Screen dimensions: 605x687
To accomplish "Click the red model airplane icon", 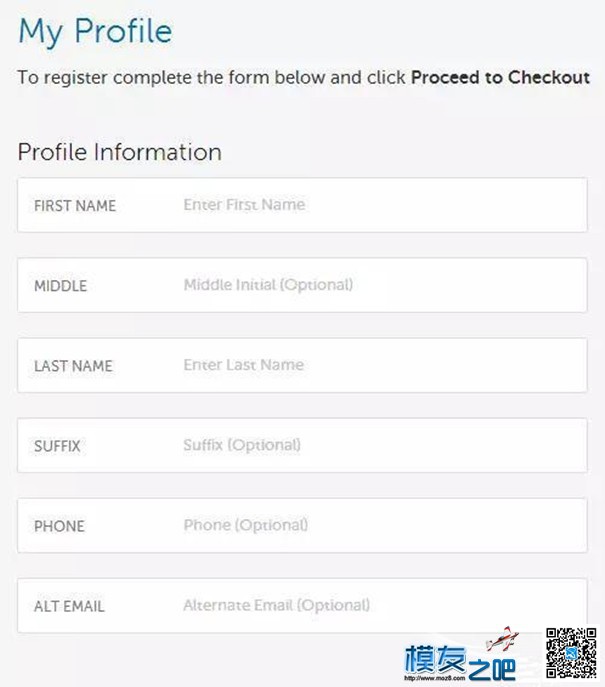I will (x=503, y=638).
